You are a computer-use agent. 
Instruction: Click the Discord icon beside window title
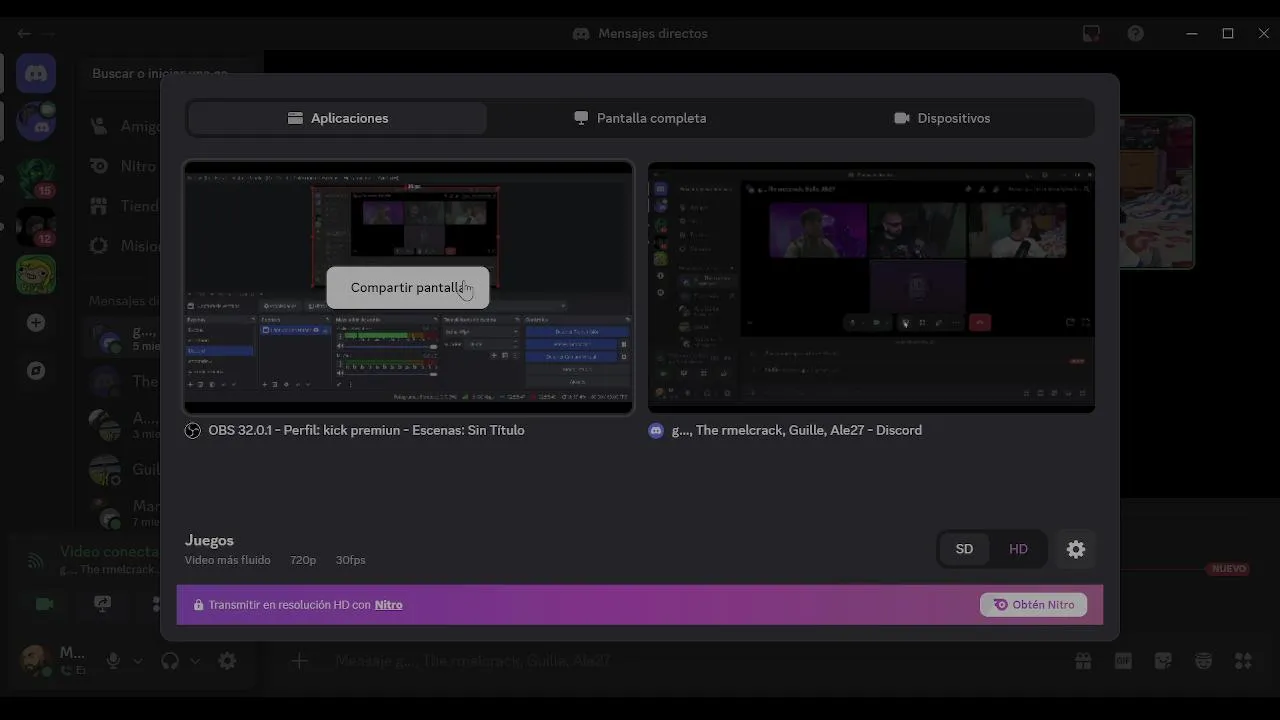(x=656, y=430)
